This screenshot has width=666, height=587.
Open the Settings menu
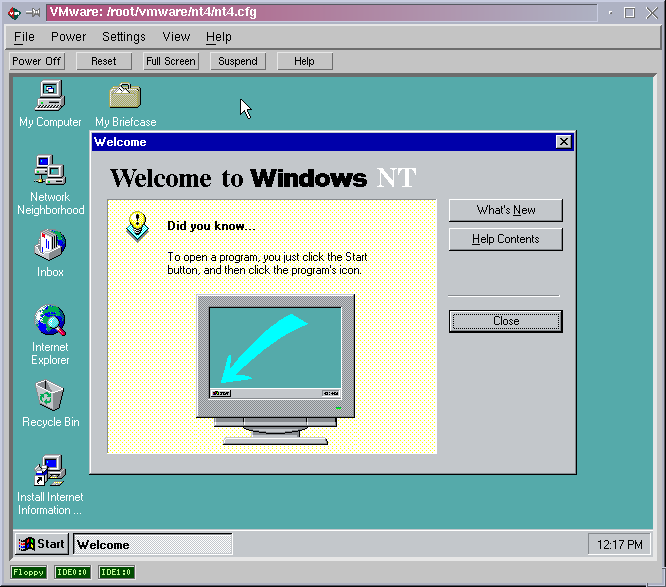coord(124,37)
